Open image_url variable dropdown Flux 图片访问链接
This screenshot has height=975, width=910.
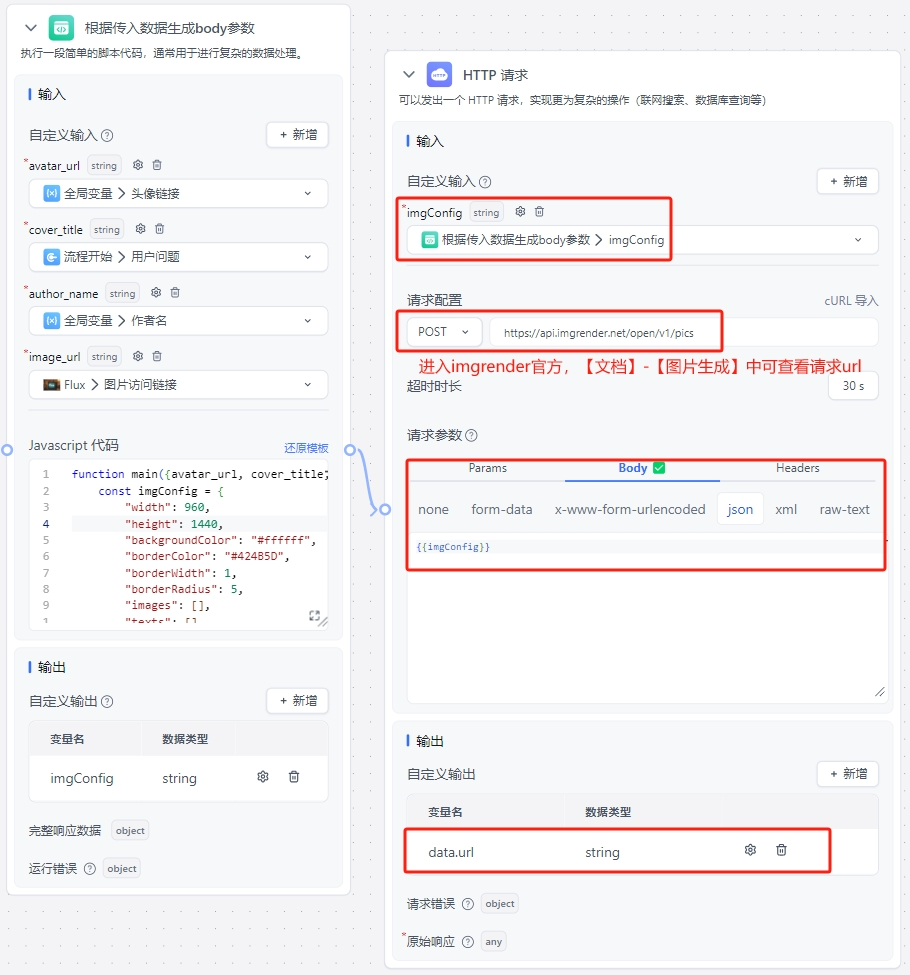tap(179, 384)
